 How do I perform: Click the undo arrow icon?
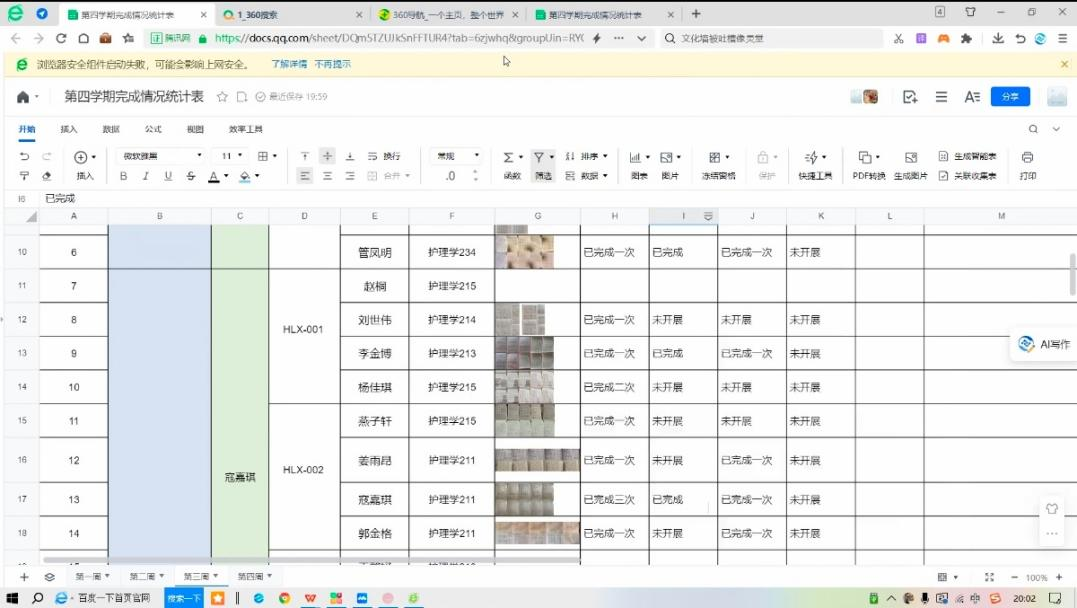coord(25,157)
